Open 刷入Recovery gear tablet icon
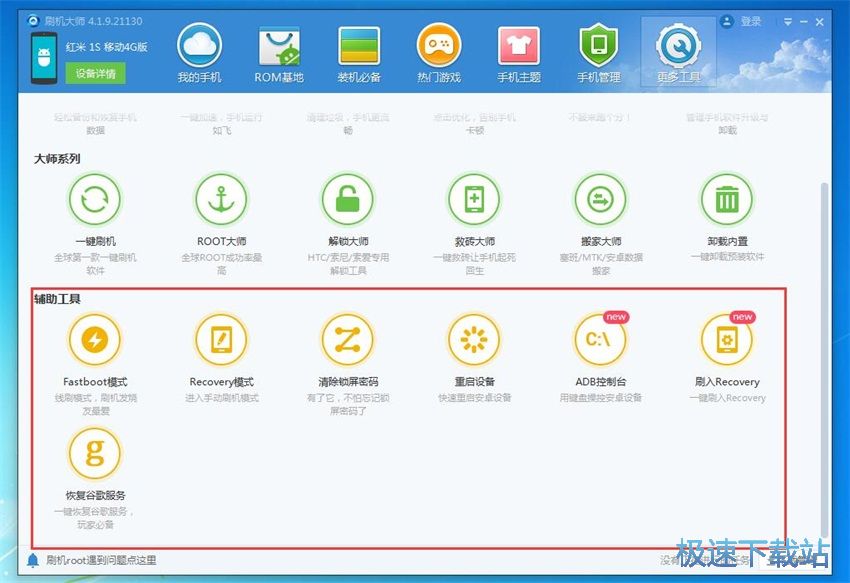The height and width of the screenshot is (583, 850). 727,340
